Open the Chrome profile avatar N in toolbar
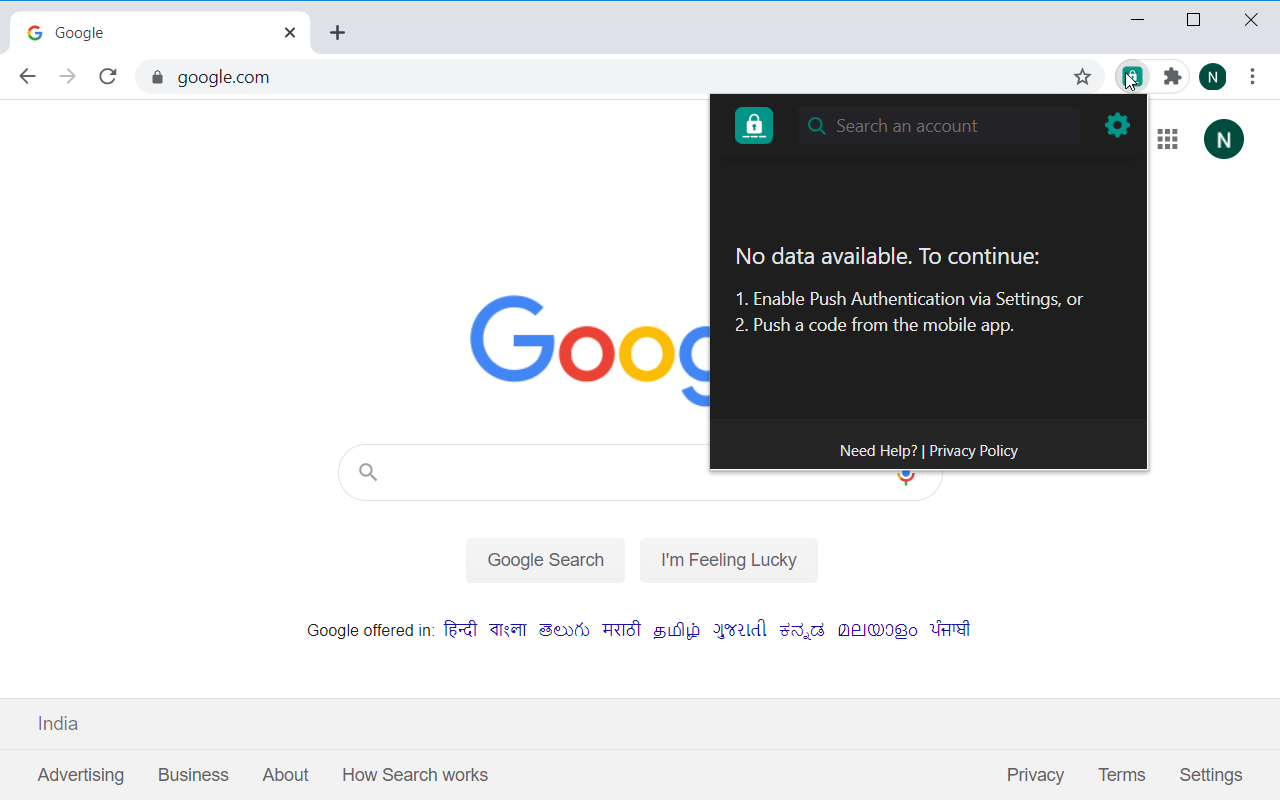1280x800 pixels. [x=1213, y=77]
